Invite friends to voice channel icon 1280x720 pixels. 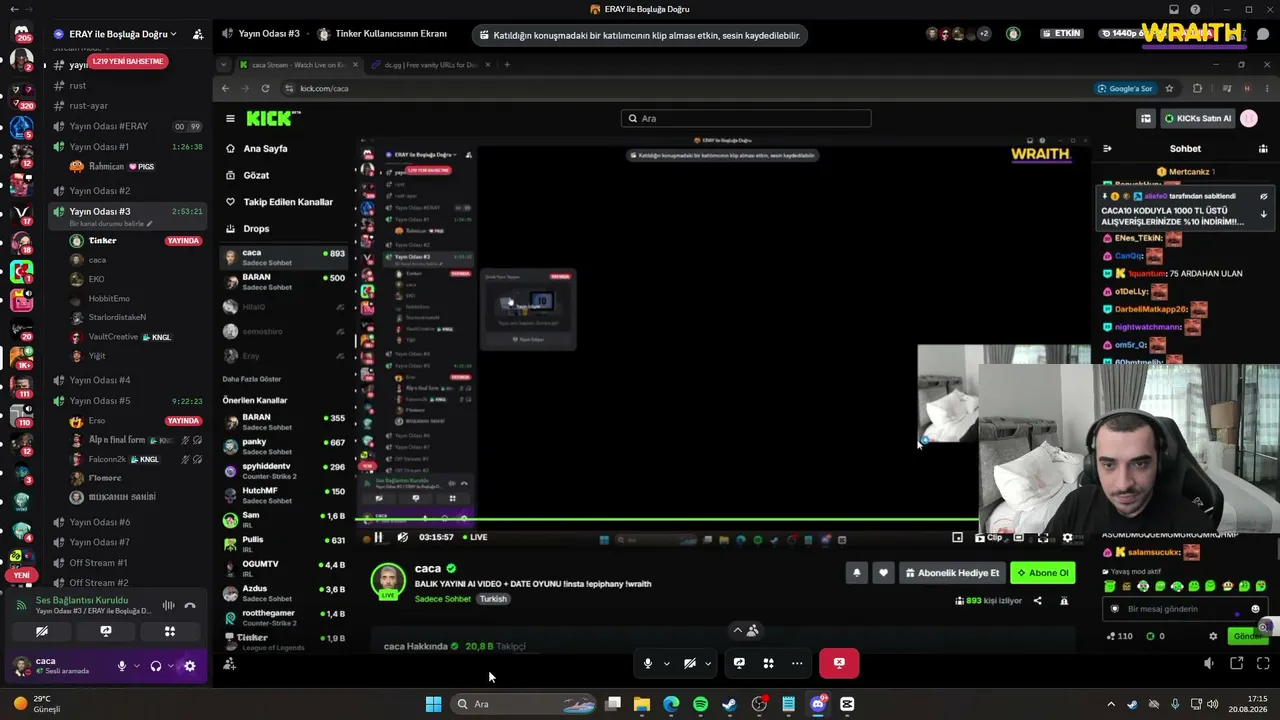pos(229,663)
